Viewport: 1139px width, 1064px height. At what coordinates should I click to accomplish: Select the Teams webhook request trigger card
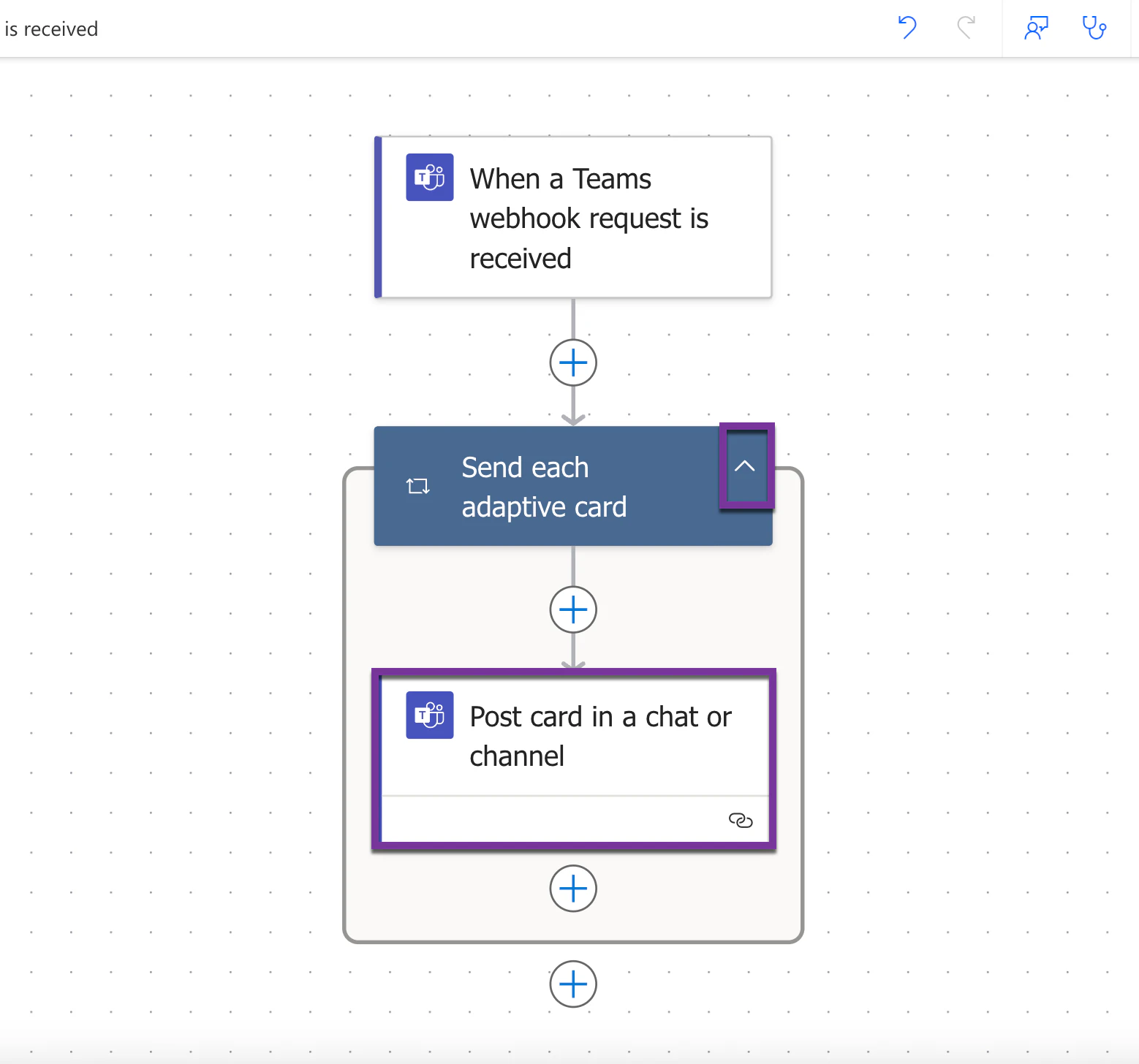pos(573,217)
